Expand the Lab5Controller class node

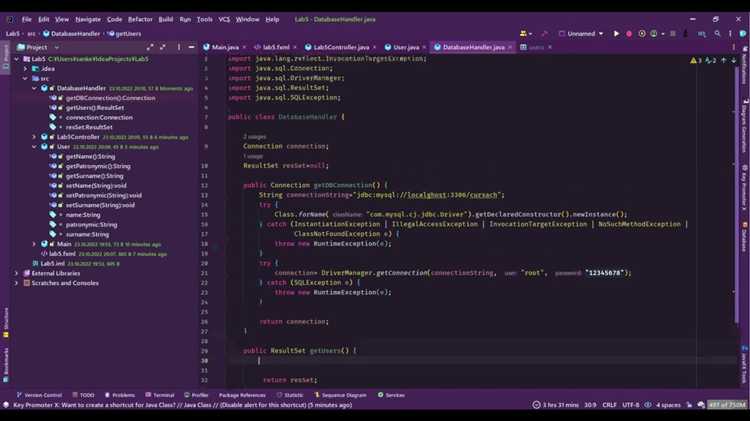(x=34, y=137)
